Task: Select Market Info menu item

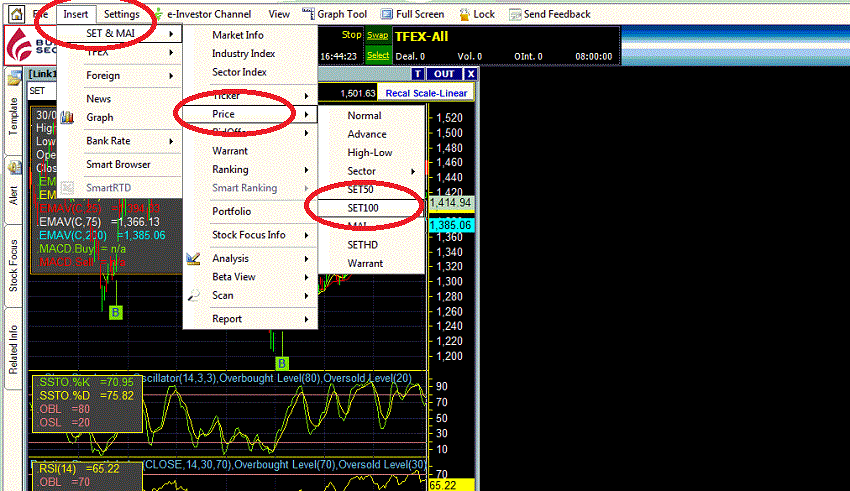Action: pos(250,35)
